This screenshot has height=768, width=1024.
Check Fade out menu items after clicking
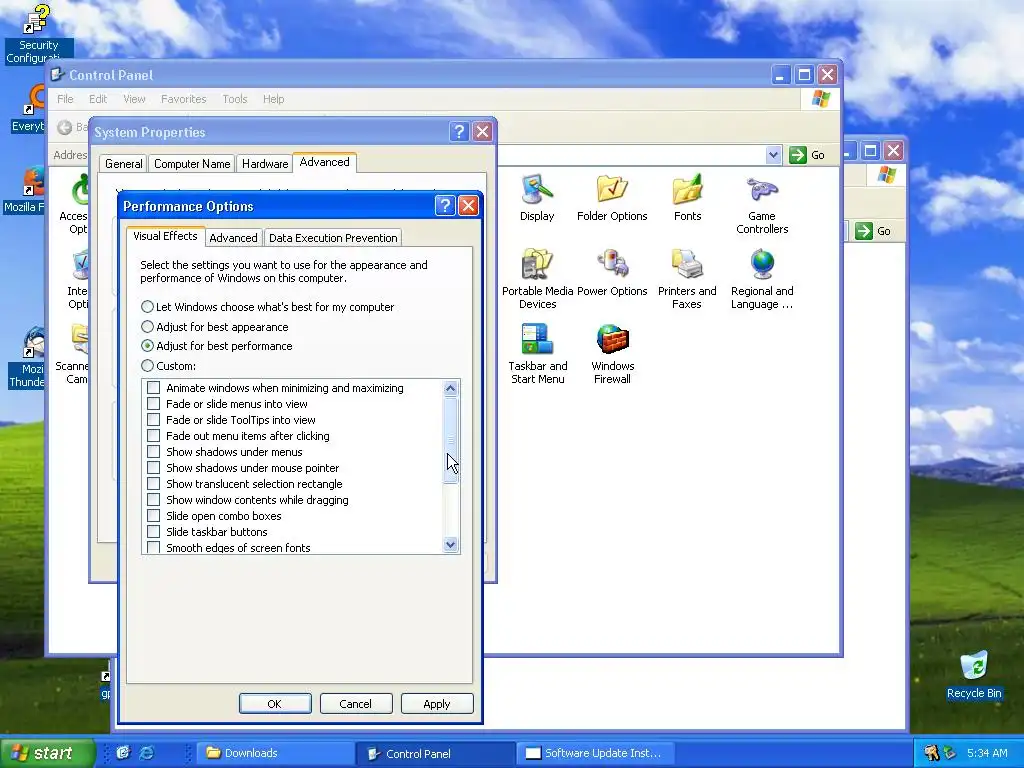pos(153,436)
